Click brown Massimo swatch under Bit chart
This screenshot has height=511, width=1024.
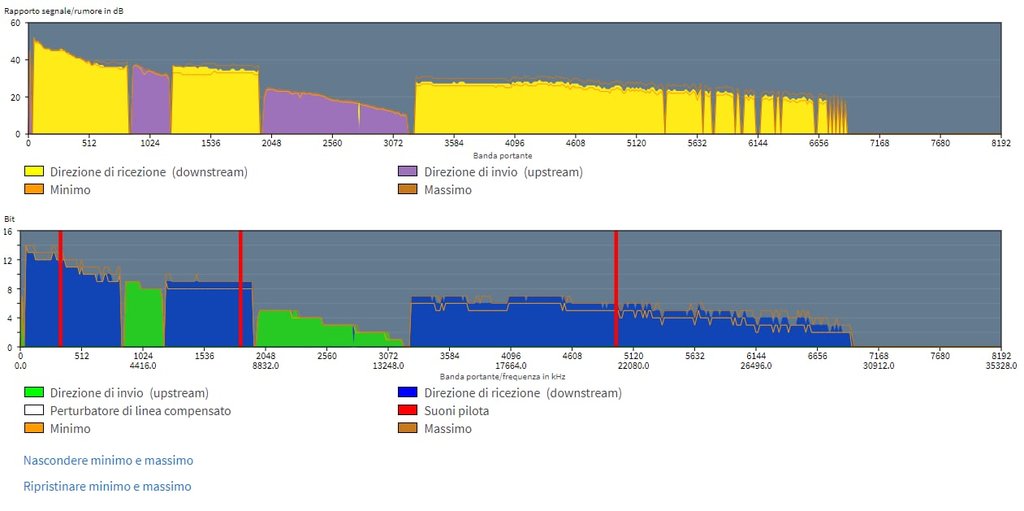tap(408, 428)
